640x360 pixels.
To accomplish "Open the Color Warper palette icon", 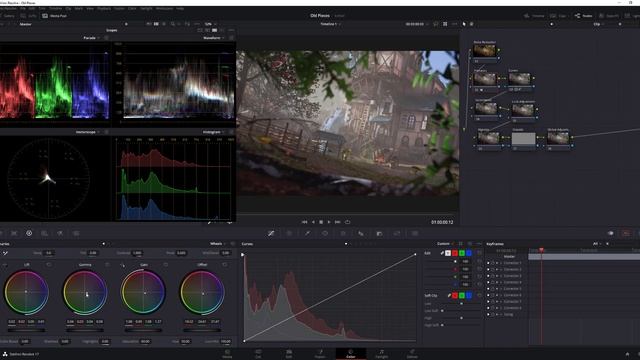I will [289, 233].
